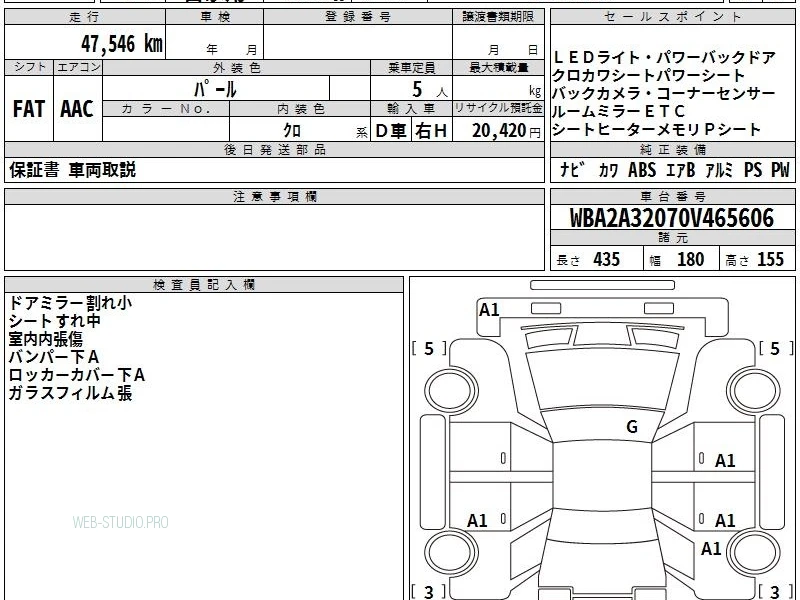Screen dimensions: 800x600
Task: Click the 最大積載量 header cell
Action: (x=498, y=68)
